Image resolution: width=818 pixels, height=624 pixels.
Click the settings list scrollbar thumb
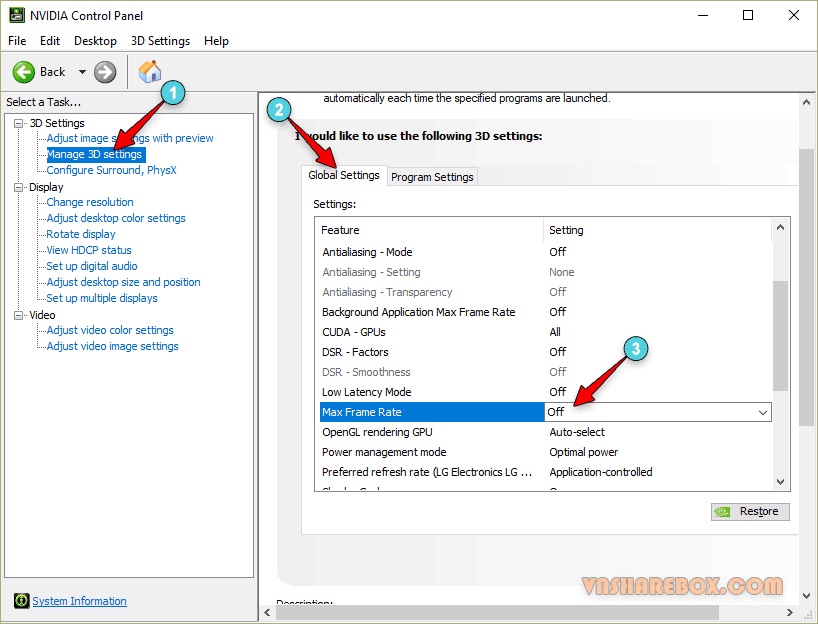click(x=780, y=336)
